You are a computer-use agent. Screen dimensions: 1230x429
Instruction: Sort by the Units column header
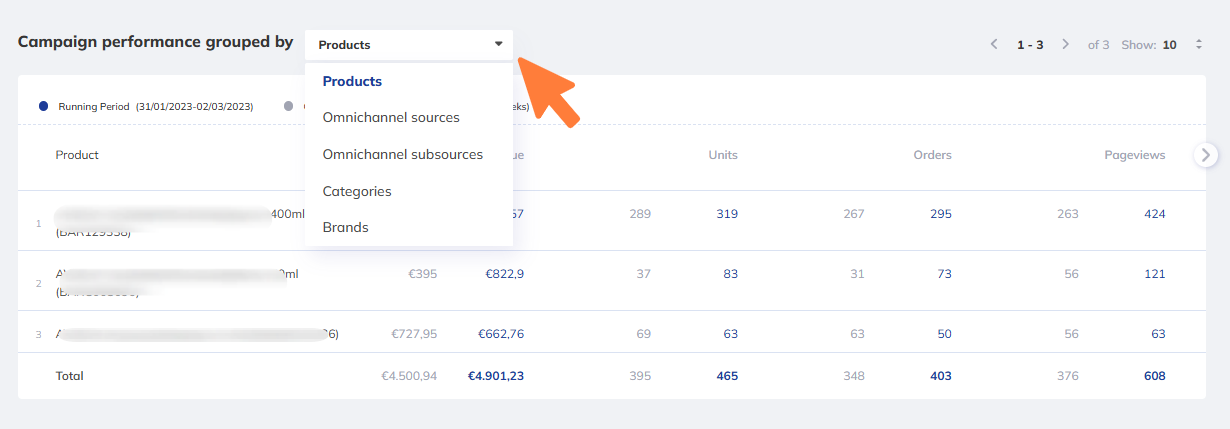click(722, 155)
